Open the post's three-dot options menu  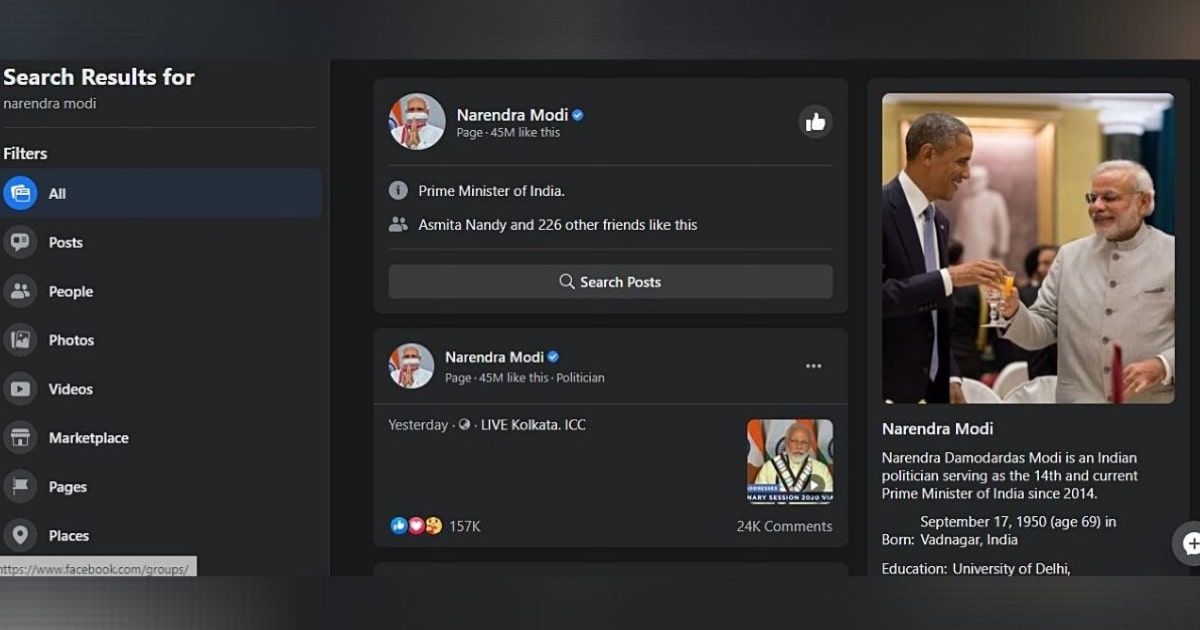pyautogui.click(x=814, y=366)
